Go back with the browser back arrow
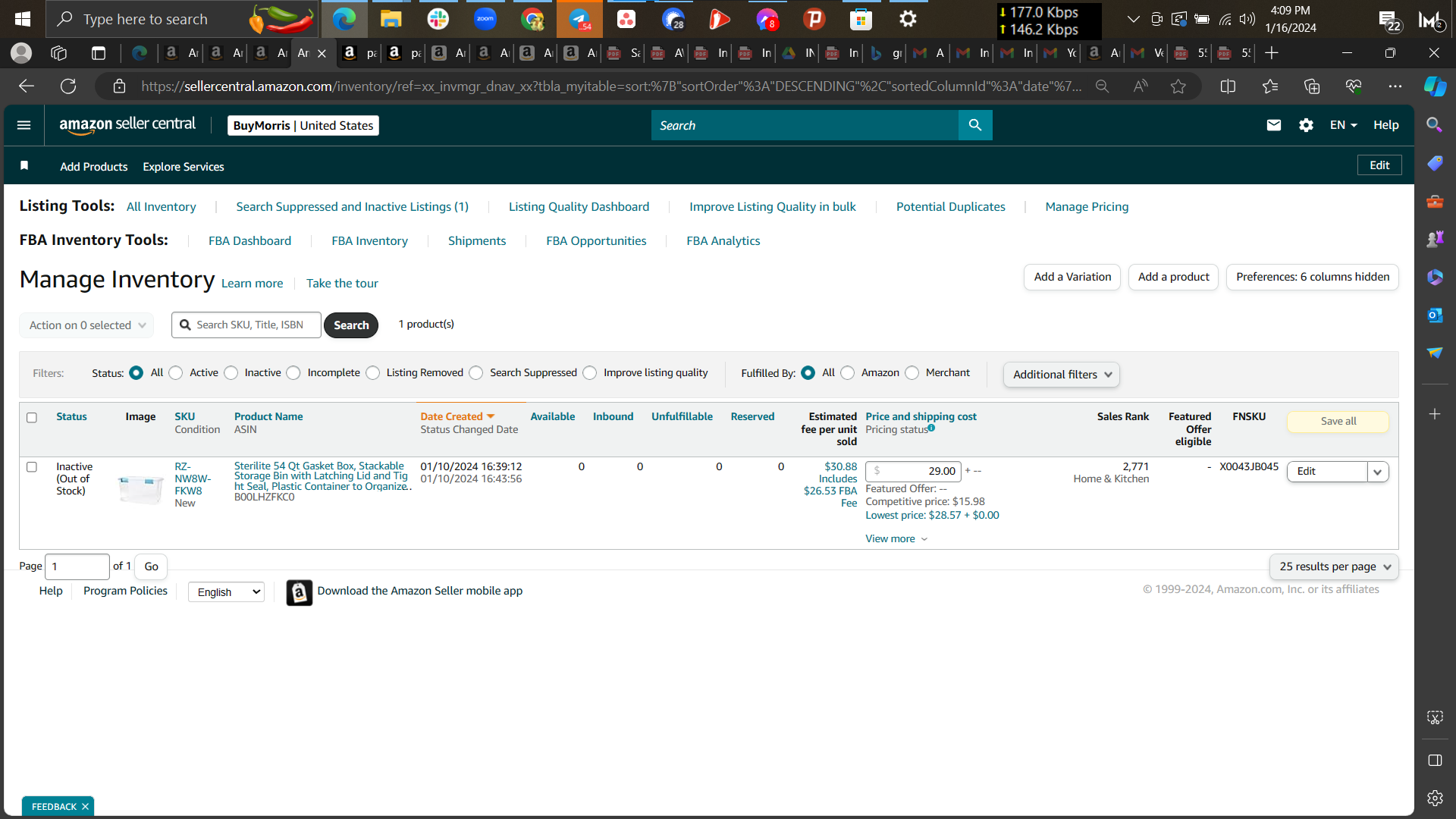 (x=27, y=86)
